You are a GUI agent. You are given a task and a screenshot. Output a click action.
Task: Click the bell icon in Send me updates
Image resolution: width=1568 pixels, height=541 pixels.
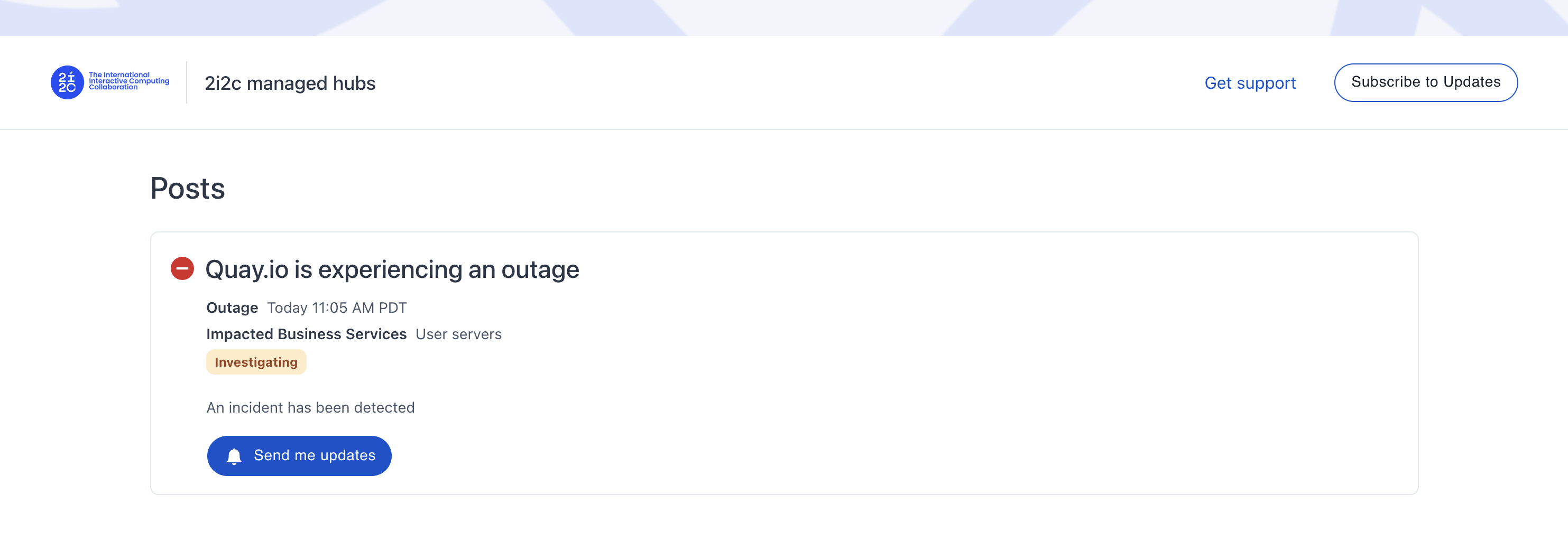(x=234, y=456)
